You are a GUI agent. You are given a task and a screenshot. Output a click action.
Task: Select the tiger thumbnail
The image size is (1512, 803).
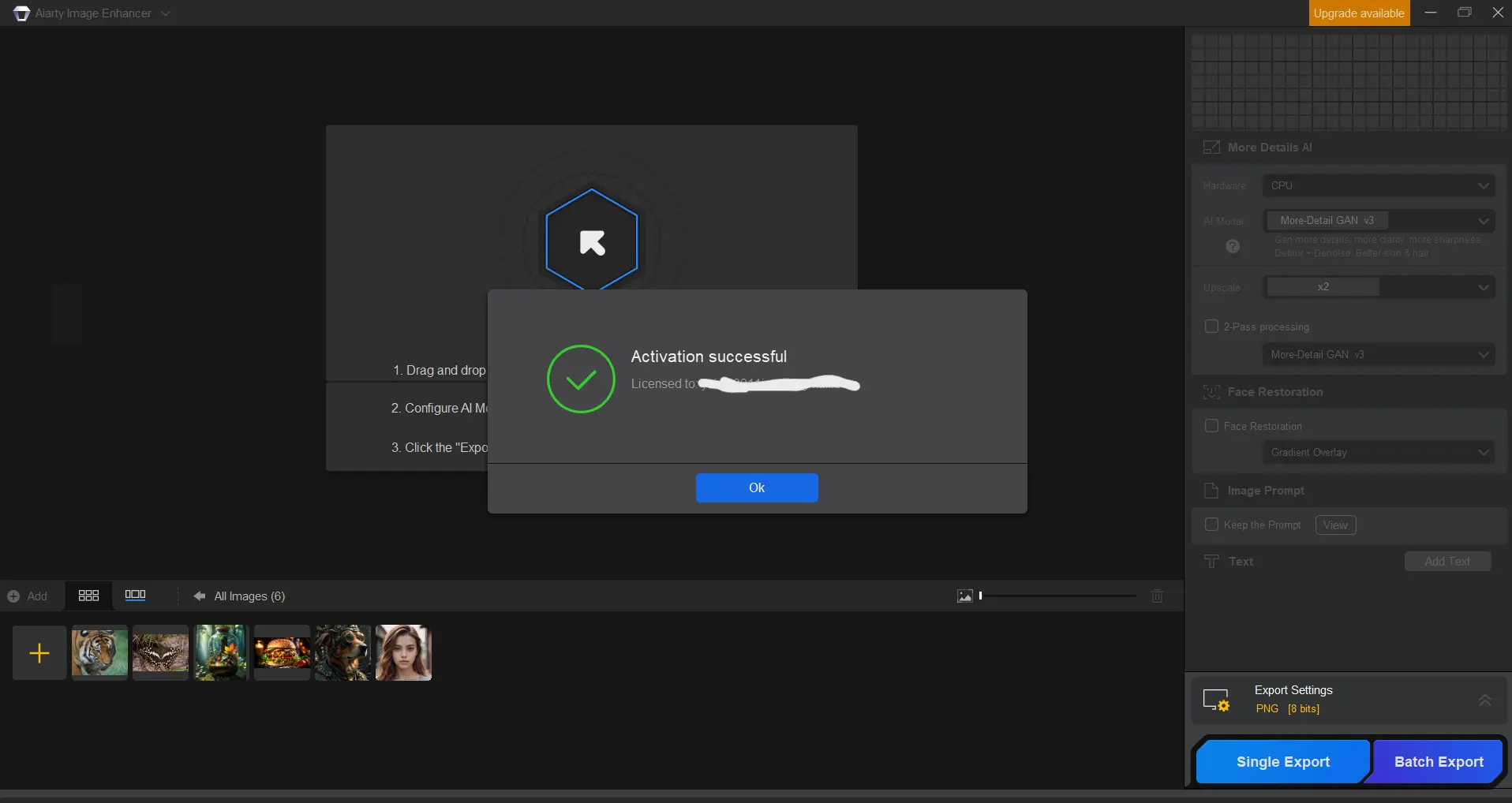(99, 653)
